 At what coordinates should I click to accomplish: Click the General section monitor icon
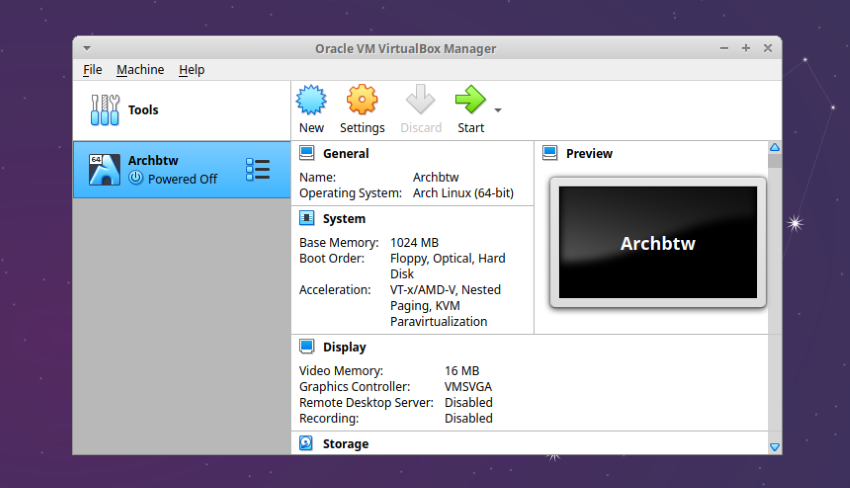pos(307,153)
